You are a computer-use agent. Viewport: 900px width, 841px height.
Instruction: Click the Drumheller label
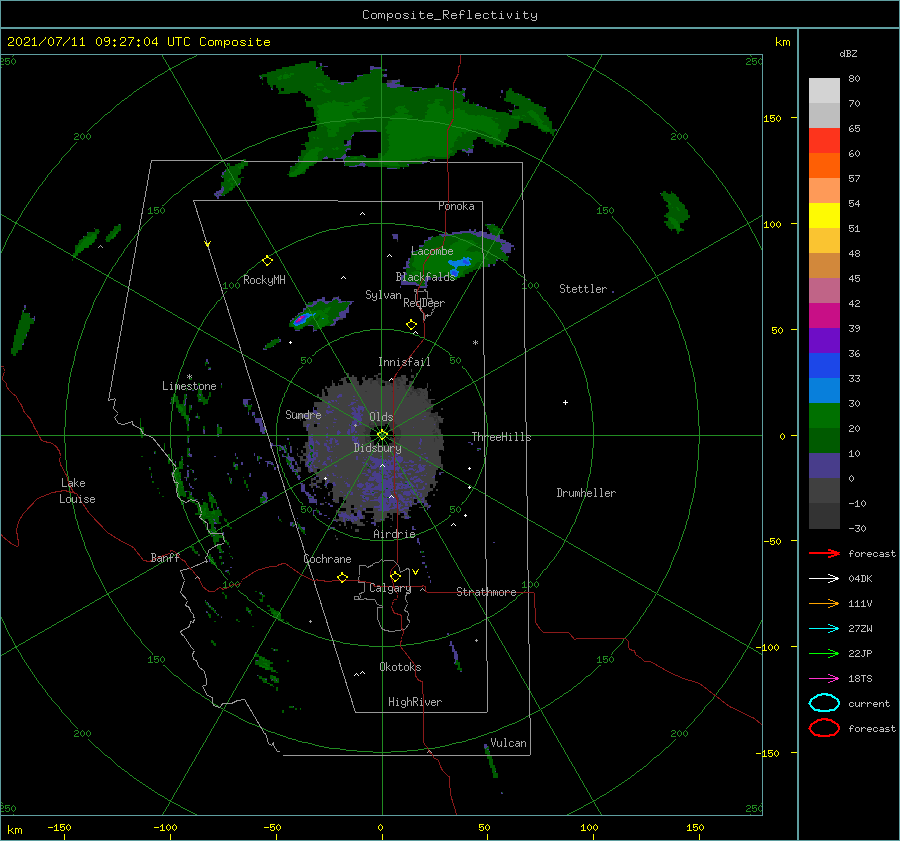click(x=586, y=493)
